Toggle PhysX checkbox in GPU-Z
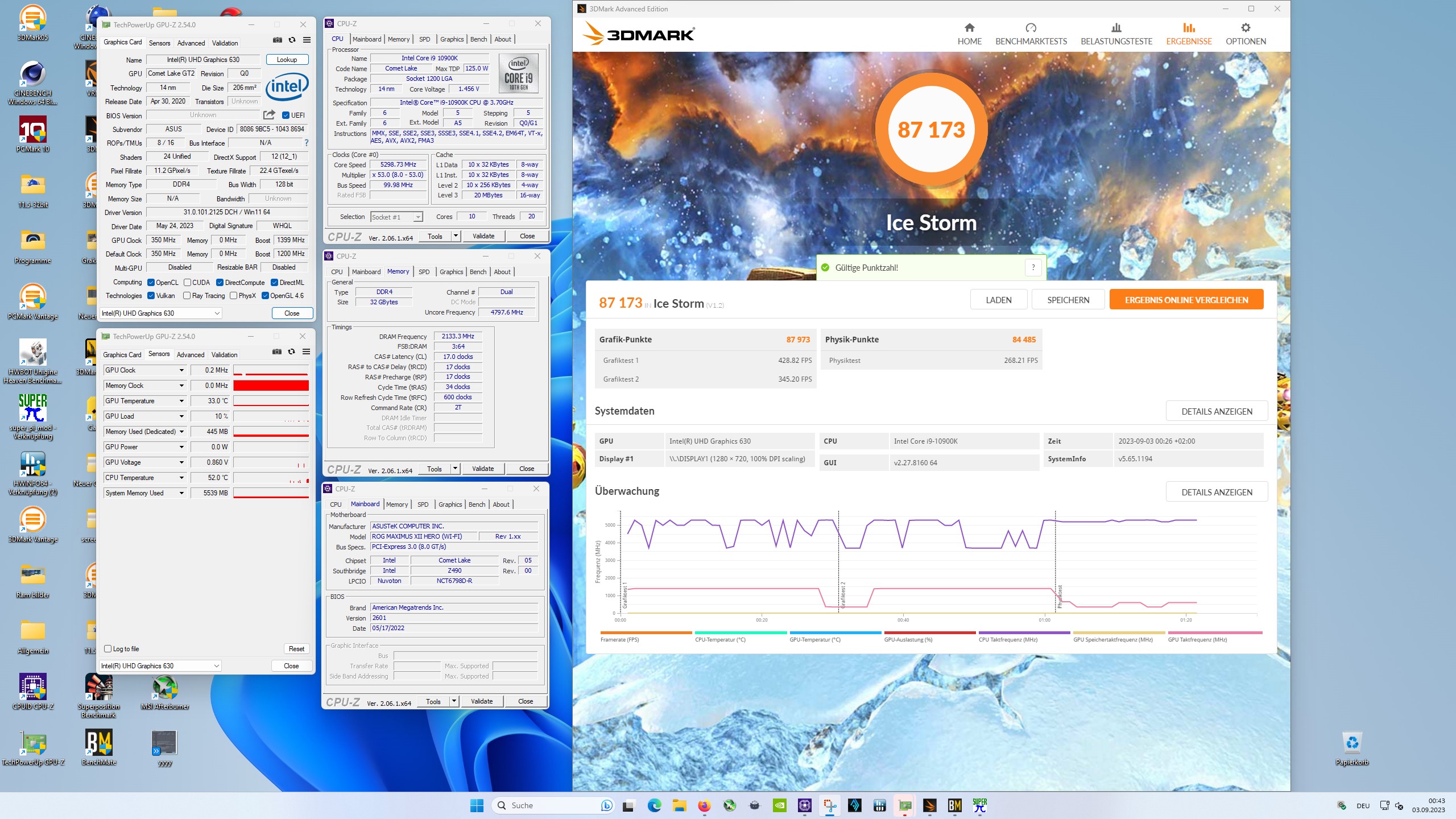The image size is (1456, 819). click(x=233, y=295)
